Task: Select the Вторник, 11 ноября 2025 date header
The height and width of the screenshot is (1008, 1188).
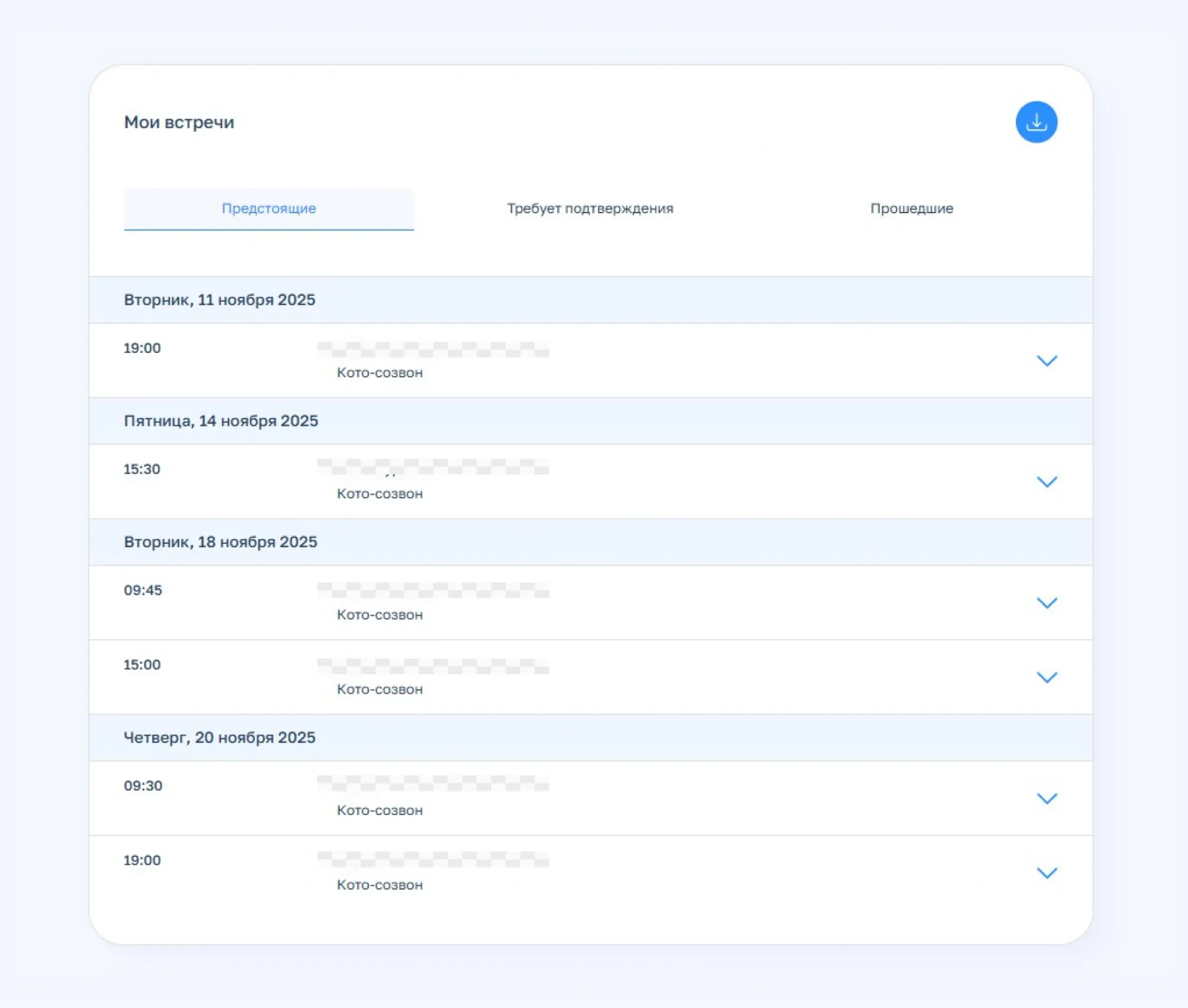Action: click(219, 300)
